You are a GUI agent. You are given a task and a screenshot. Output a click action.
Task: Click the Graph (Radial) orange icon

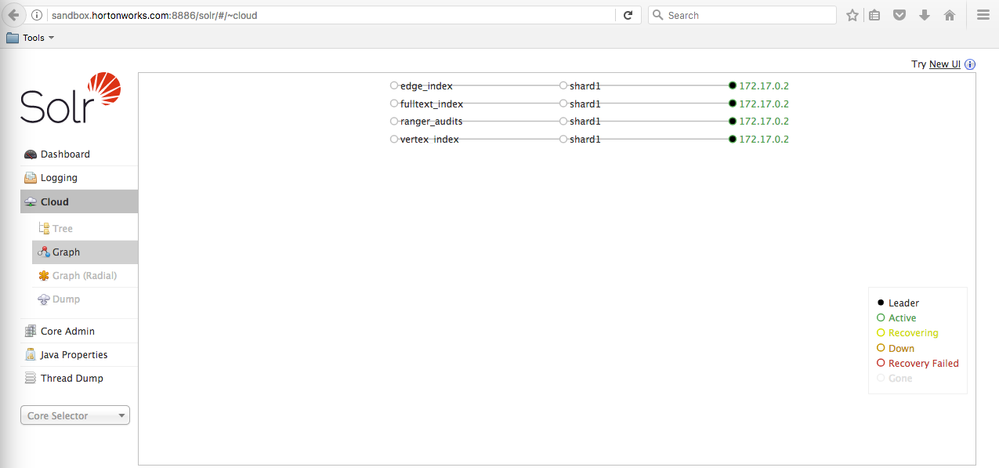click(44, 276)
